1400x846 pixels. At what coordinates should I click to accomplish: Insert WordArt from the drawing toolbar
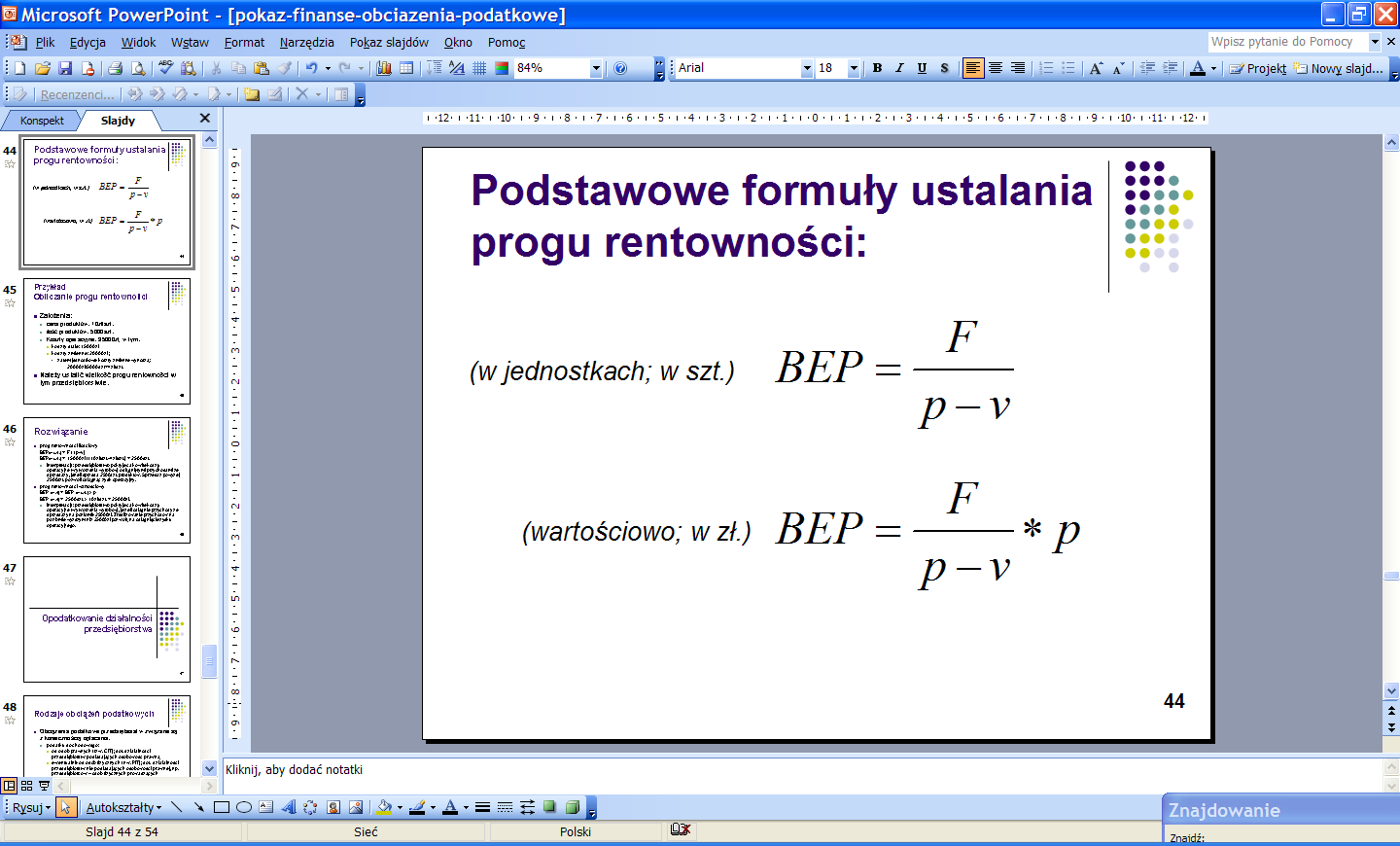(x=289, y=807)
